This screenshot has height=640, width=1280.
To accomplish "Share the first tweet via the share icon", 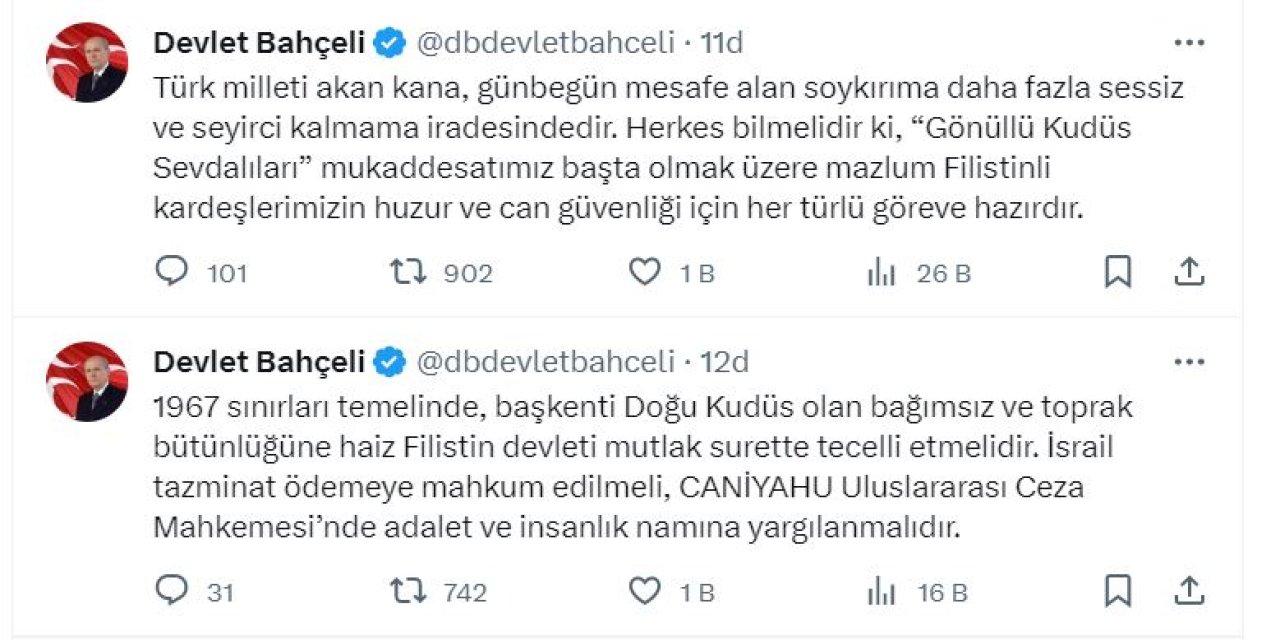I will (x=1189, y=269).
